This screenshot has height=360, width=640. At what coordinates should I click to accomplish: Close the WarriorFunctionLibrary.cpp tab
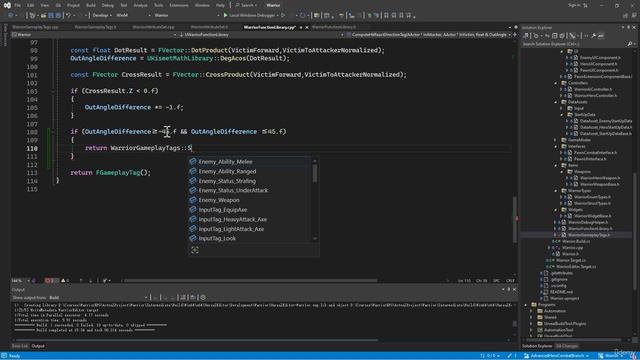point(307,27)
